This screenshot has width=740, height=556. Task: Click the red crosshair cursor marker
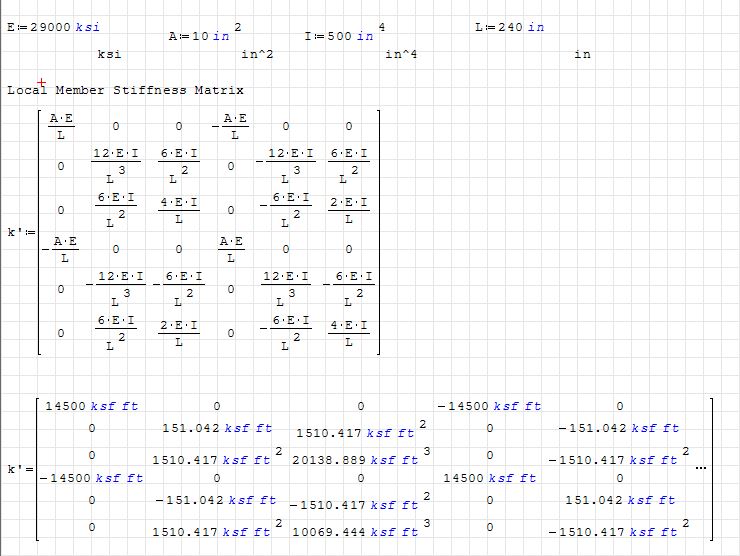(41, 83)
